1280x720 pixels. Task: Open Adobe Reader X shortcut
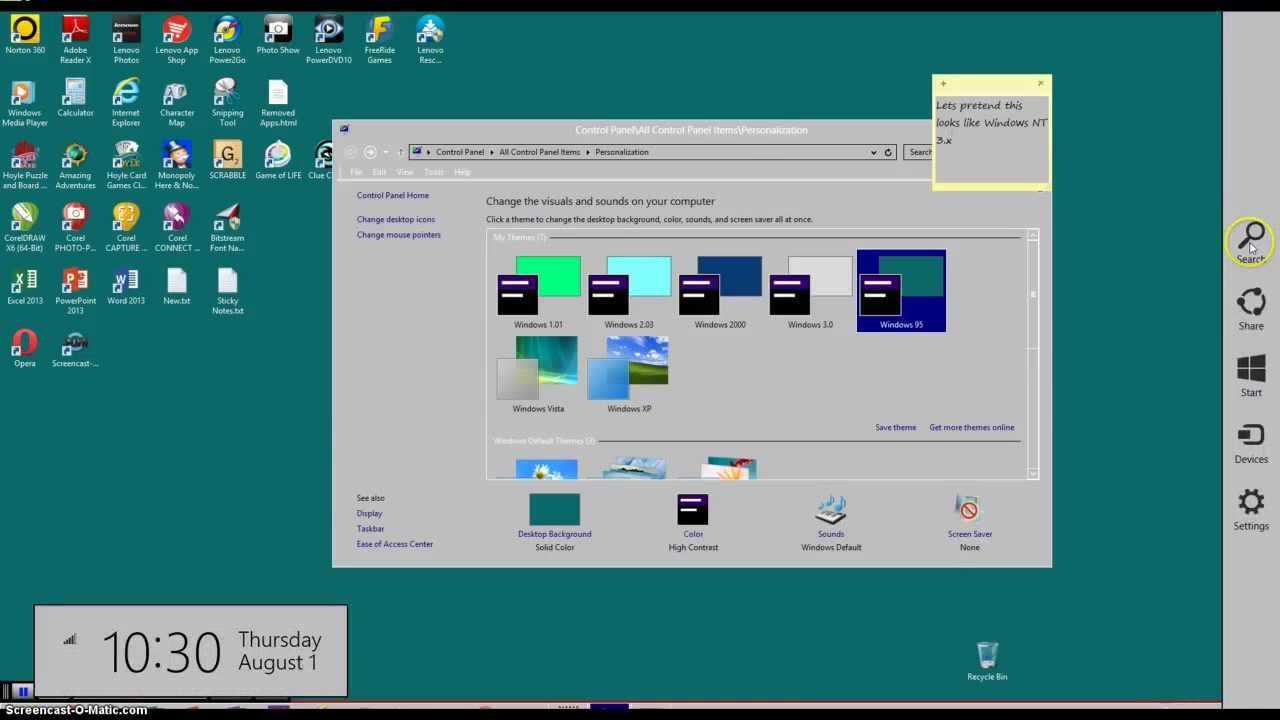[75, 40]
